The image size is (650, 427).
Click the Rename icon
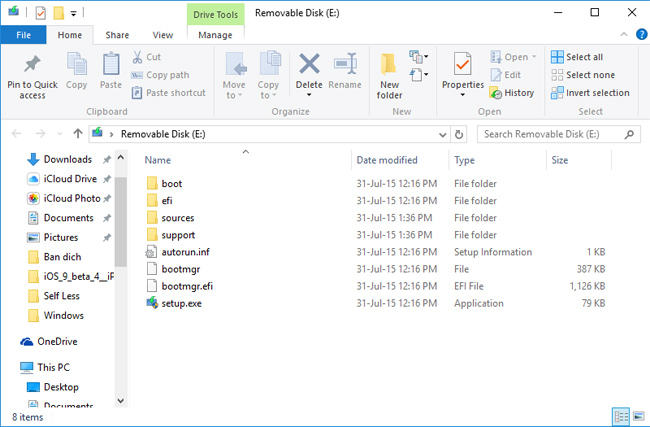click(x=345, y=63)
